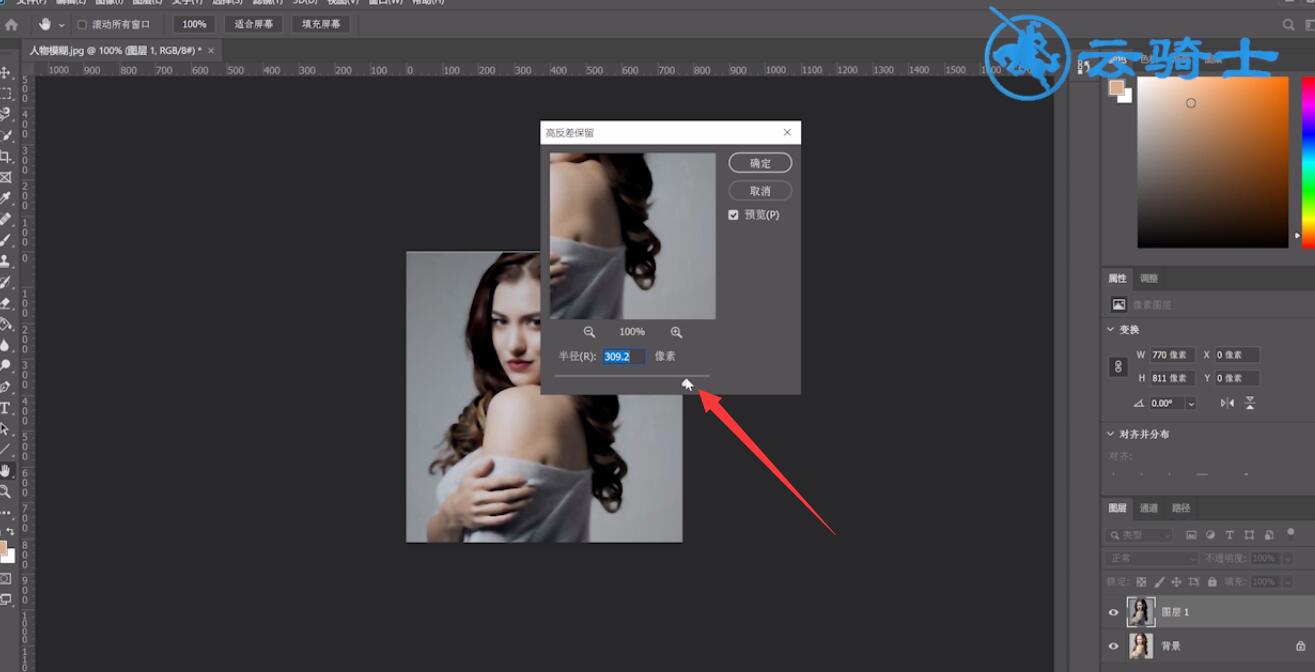Select the Frame tool
This screenshot has width=1315, height=672.
[x=6, y=177]
